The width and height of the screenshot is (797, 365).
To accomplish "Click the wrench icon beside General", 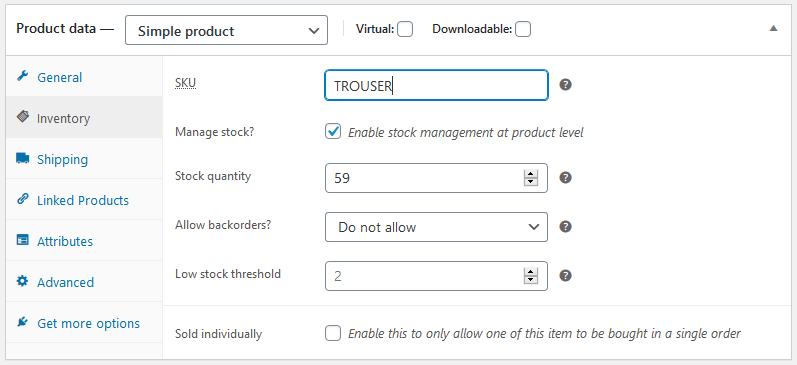I will pyautogui.click(x=22, y=77).
